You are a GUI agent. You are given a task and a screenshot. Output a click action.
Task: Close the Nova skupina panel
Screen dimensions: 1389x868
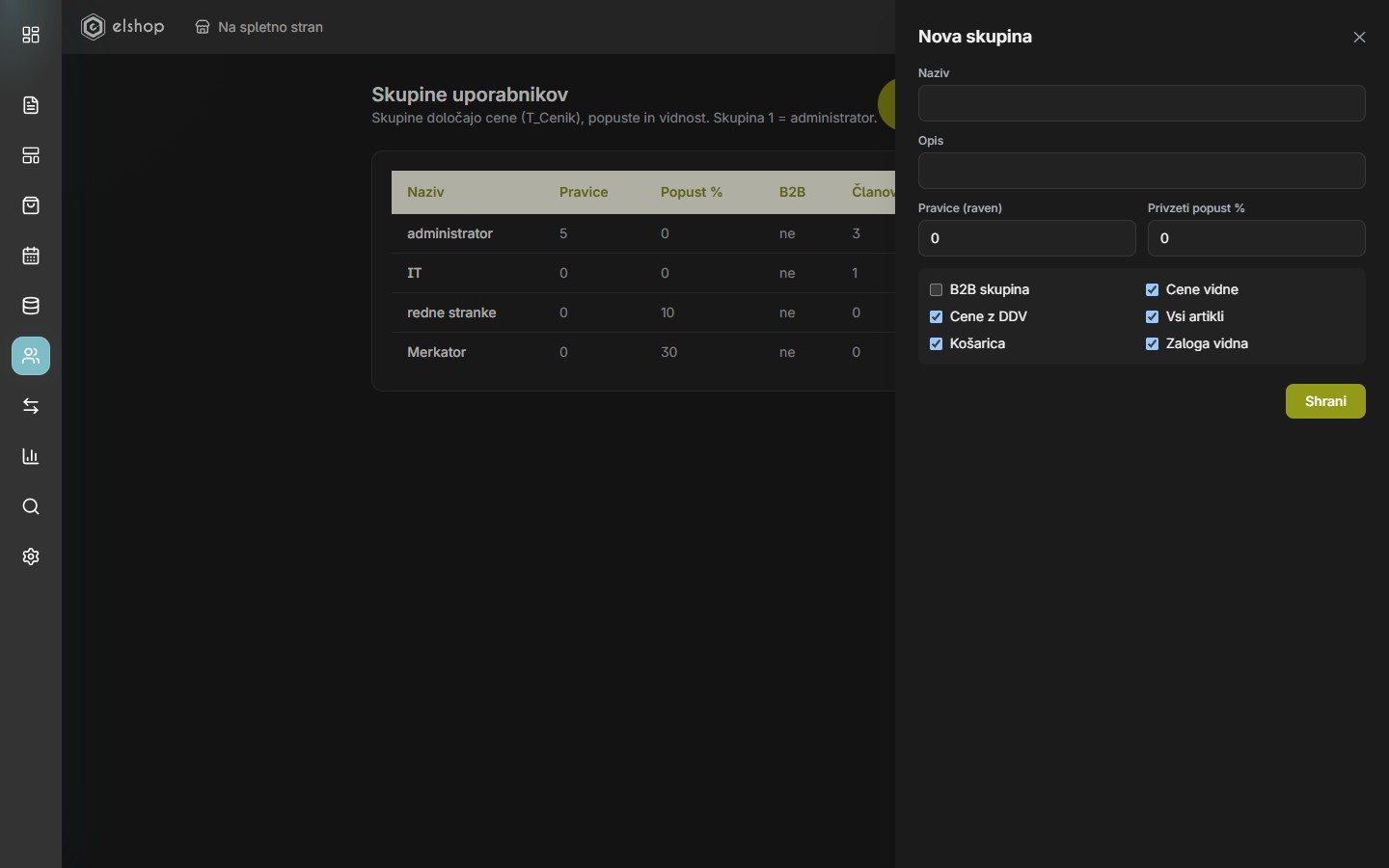point(1359,37)
